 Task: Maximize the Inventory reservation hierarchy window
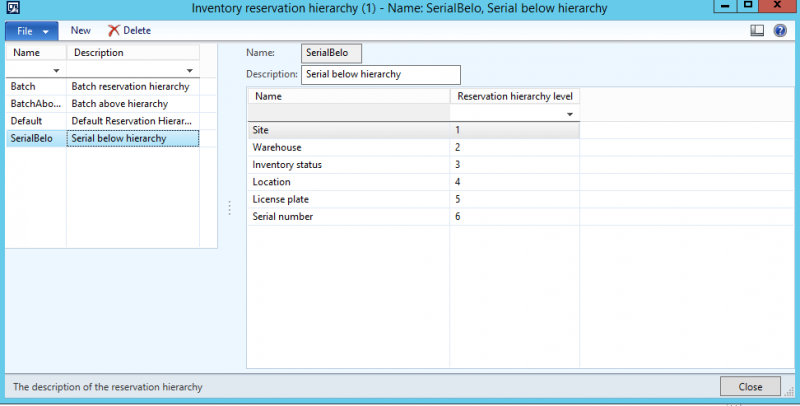[x=747, y=6]
